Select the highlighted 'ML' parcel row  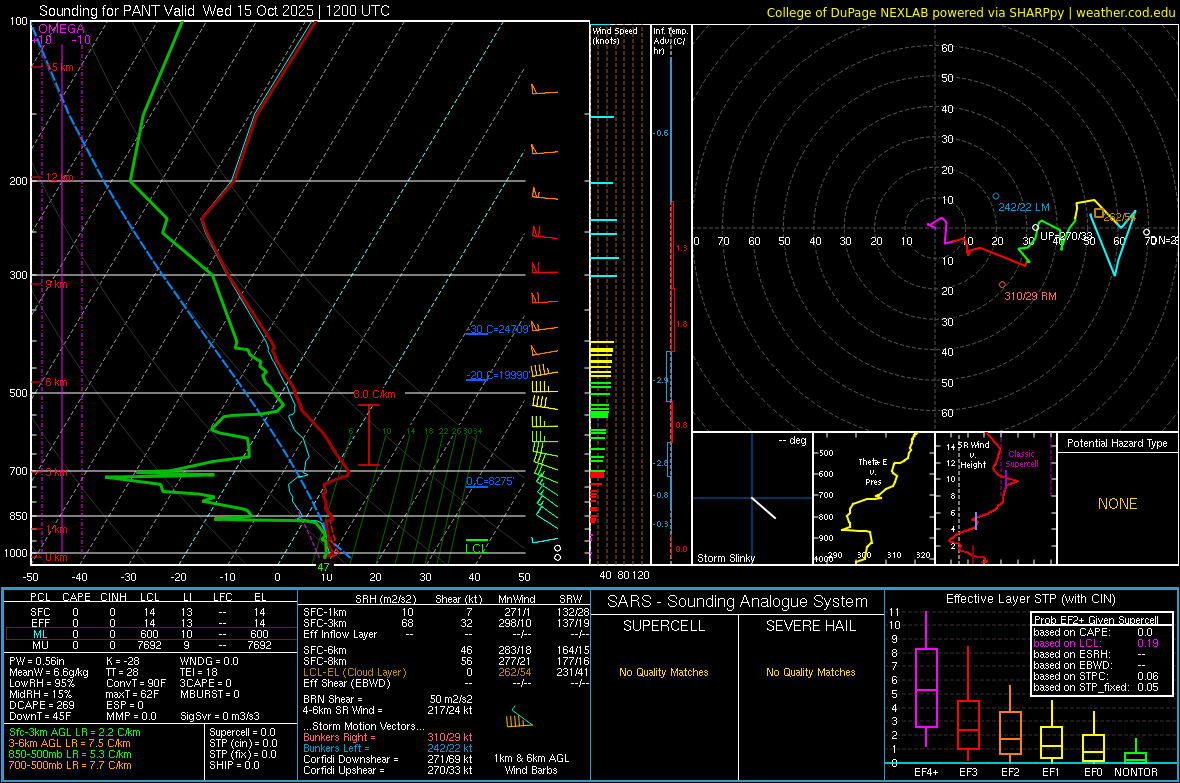150,634
